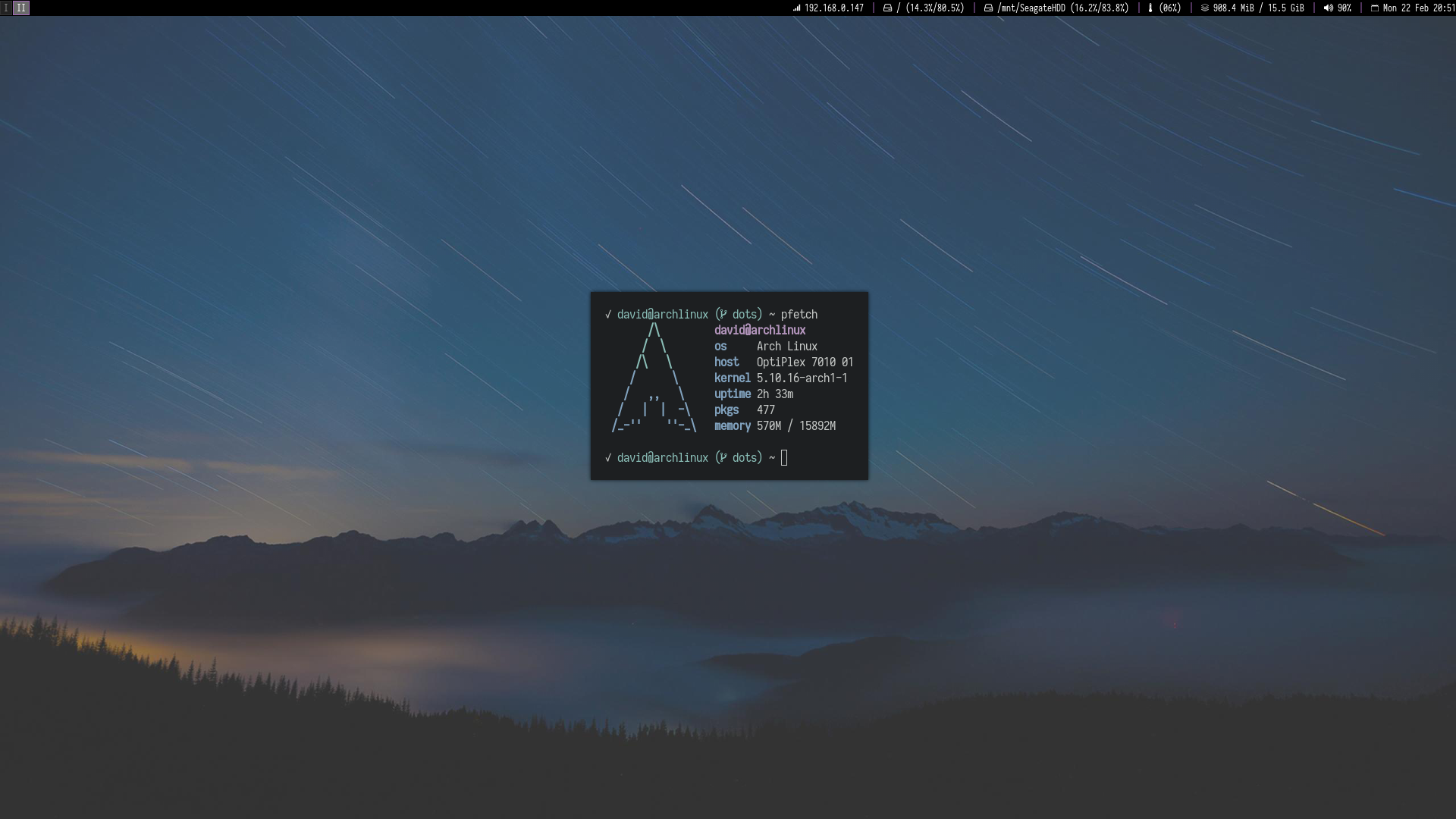This screenshot has width=1456, height=819.
Task: Click the date and time Mon 22 Feb 20:51
Action: [1419, 8]
